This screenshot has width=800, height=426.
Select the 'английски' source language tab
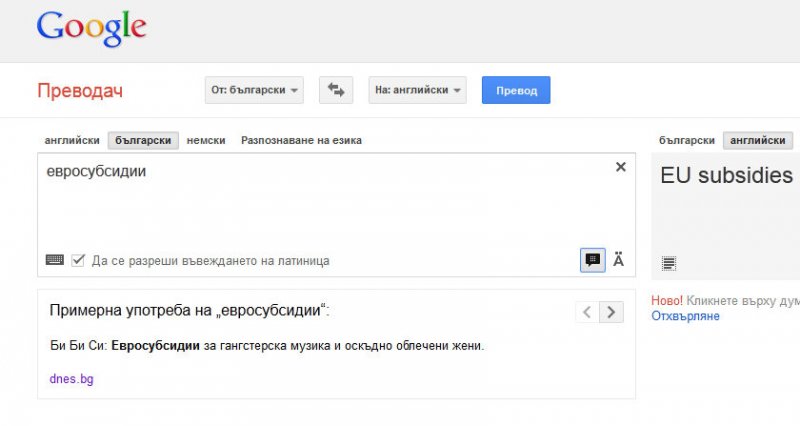click(72, 140)
